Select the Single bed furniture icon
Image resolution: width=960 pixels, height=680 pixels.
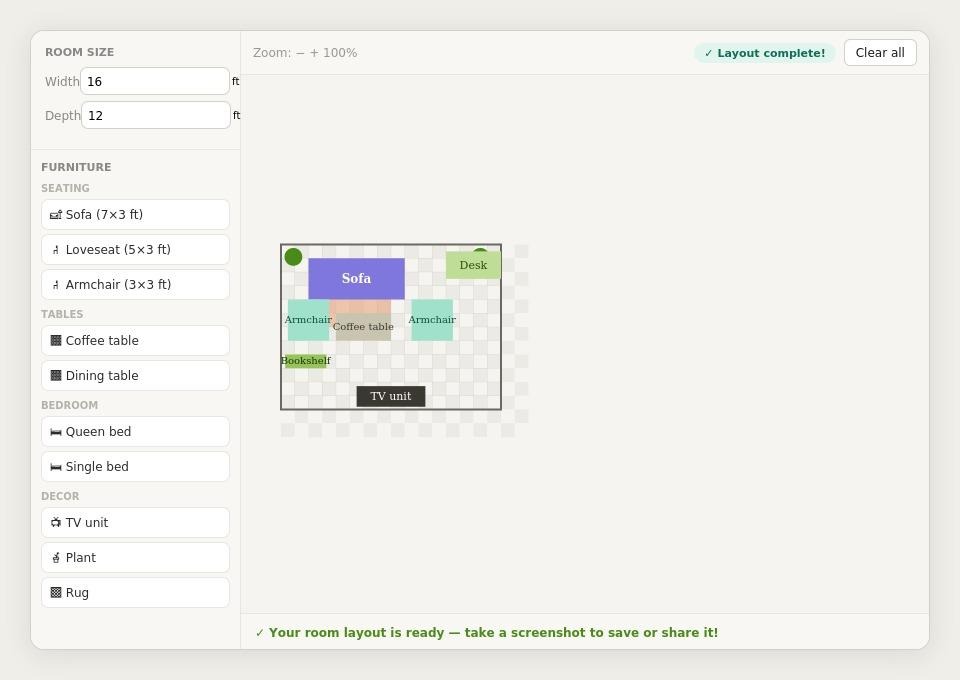56,466
